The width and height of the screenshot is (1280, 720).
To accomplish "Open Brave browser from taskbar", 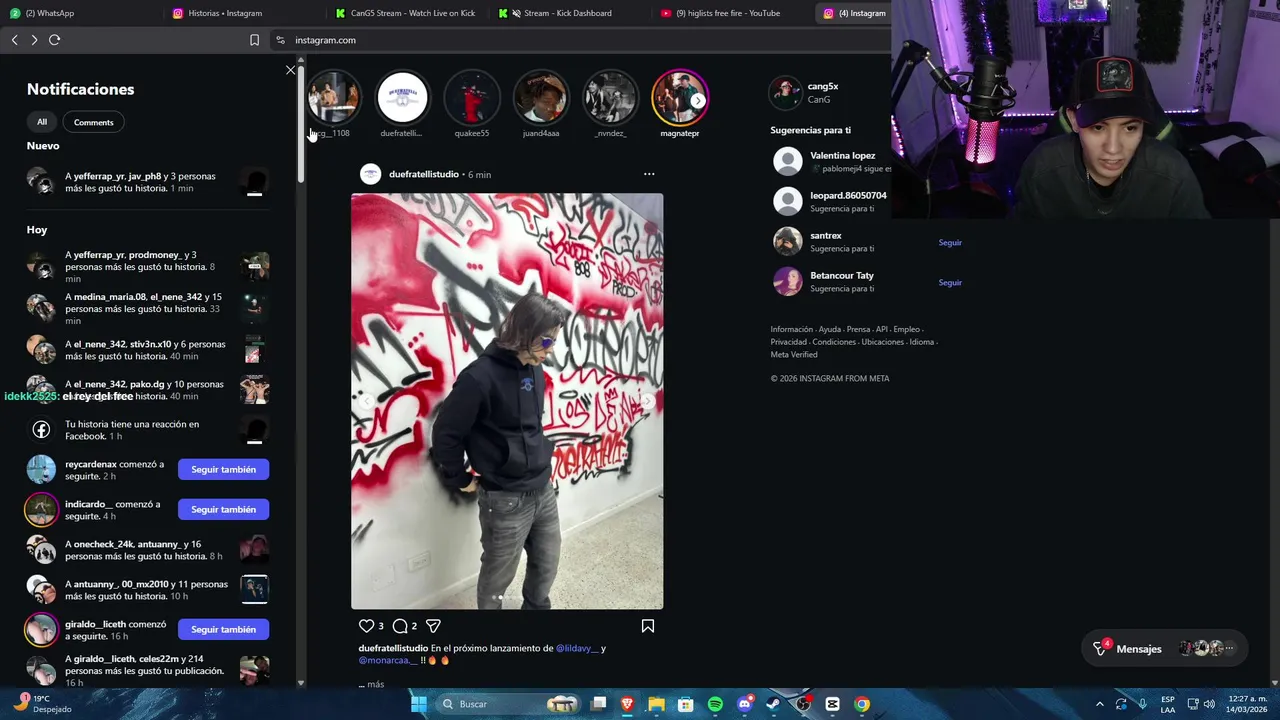I will (x=627, y=704).
